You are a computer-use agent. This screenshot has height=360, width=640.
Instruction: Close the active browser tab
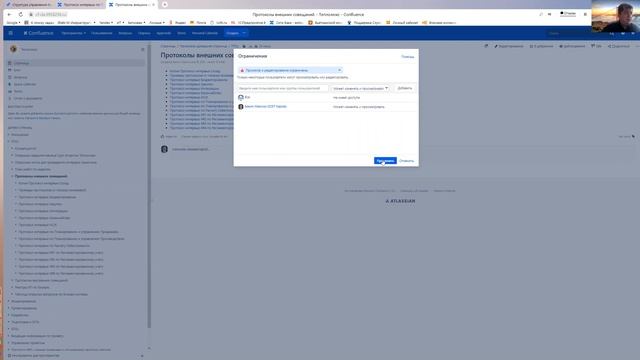pyautogui.click(x=153, y=4)
